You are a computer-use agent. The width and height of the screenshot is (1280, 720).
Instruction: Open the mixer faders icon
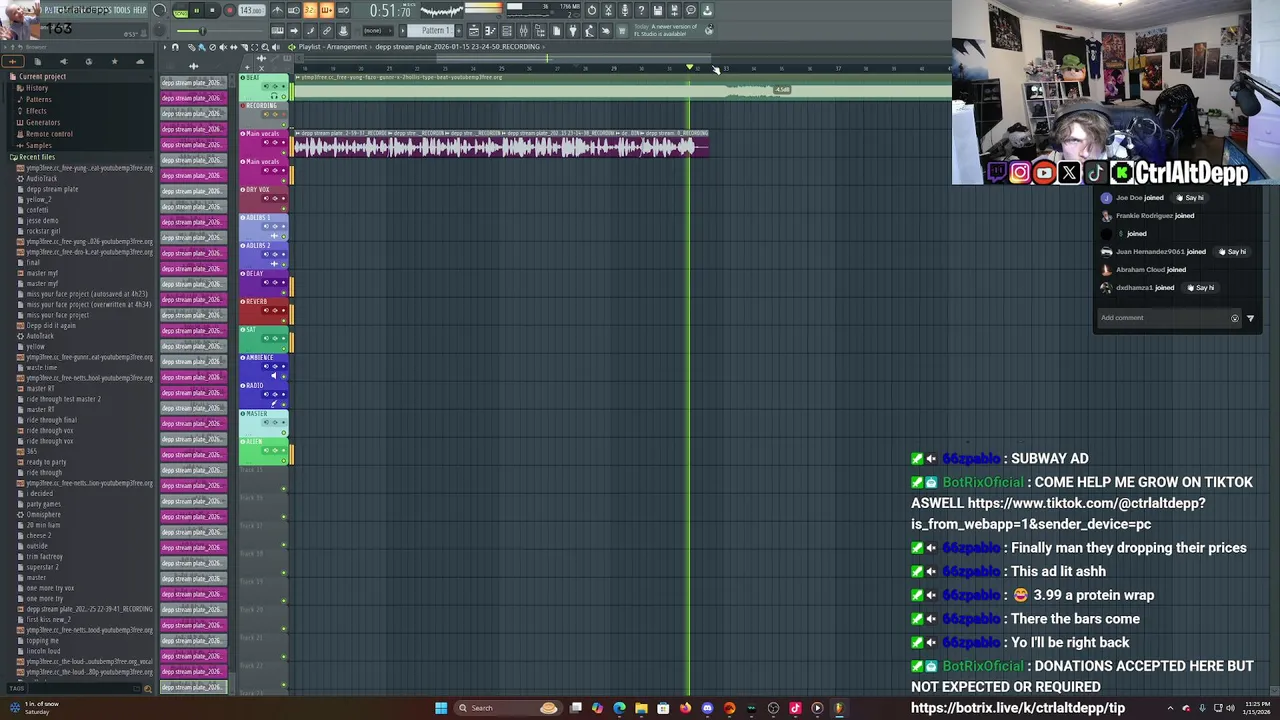pos(523,31)
